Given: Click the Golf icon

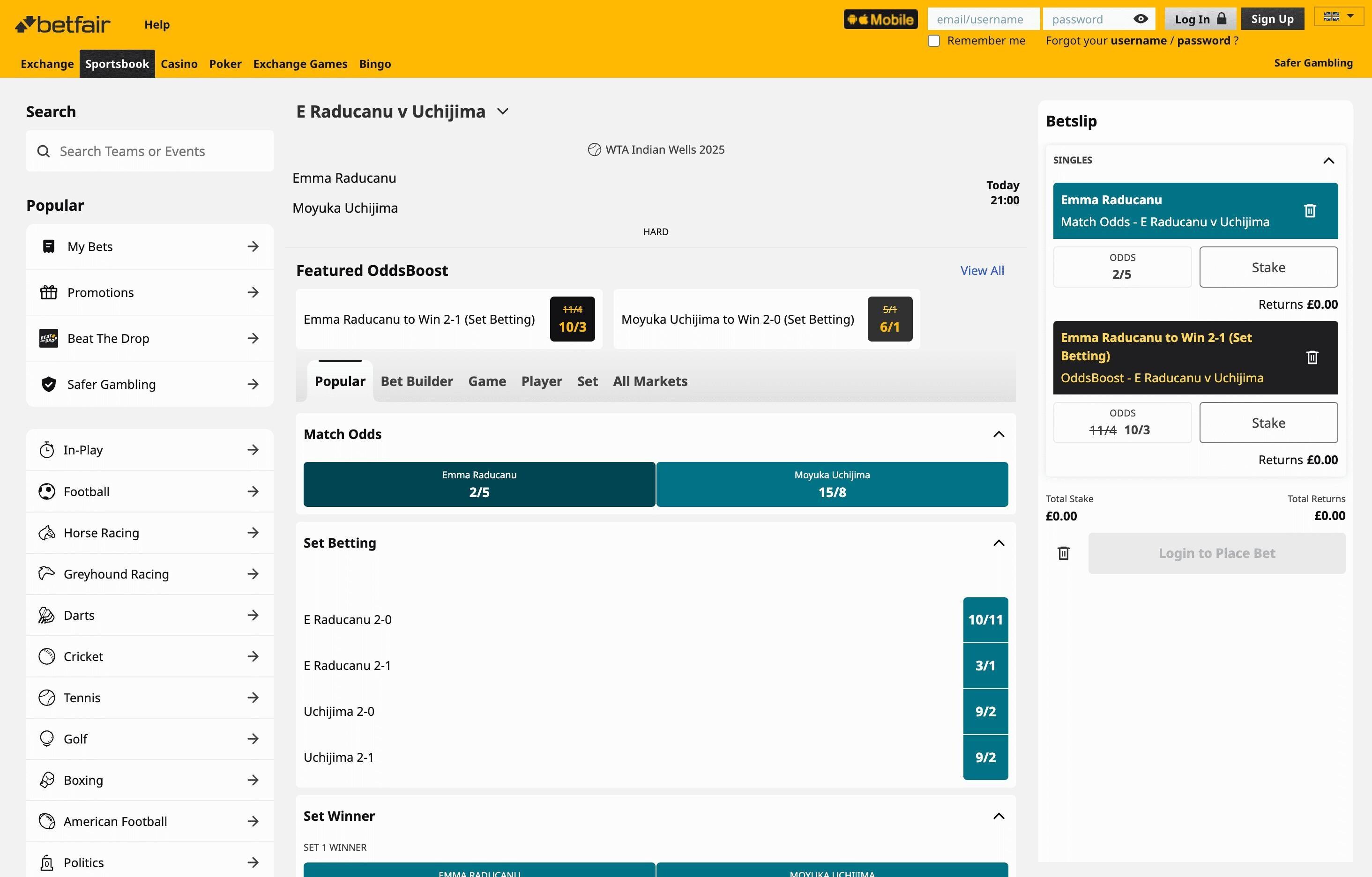Looking at the screenshot, I should point(47,739).
